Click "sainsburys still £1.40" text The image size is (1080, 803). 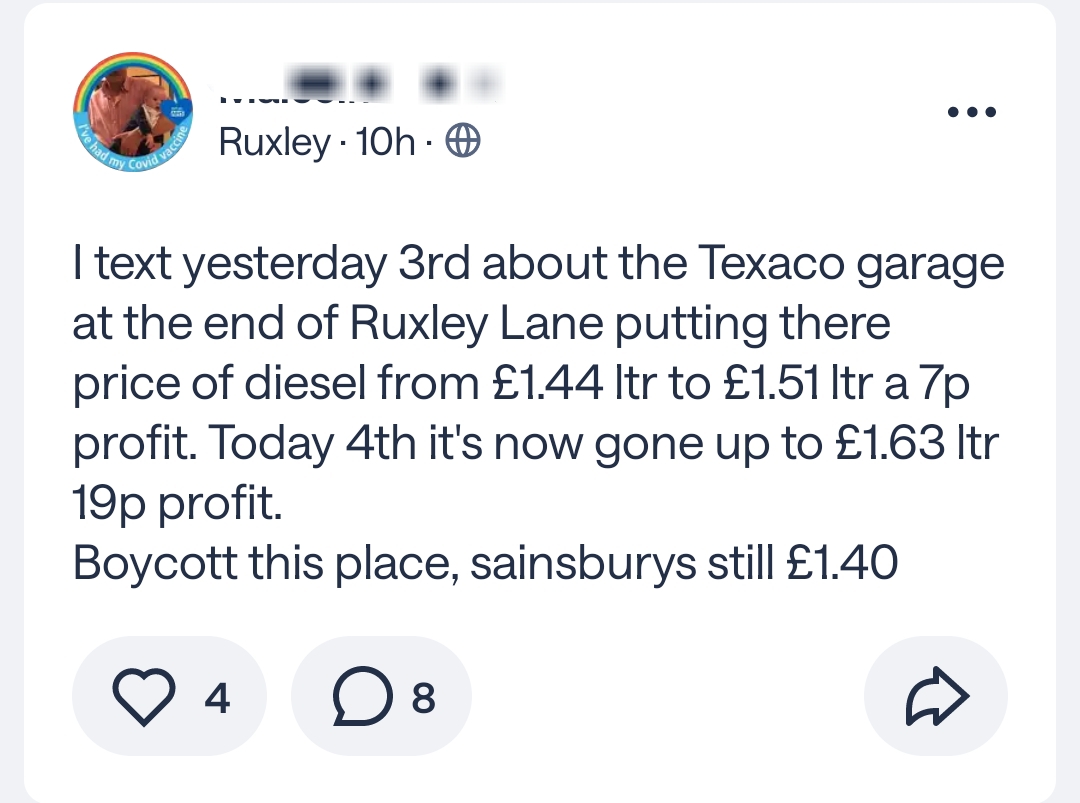(683, 565)
